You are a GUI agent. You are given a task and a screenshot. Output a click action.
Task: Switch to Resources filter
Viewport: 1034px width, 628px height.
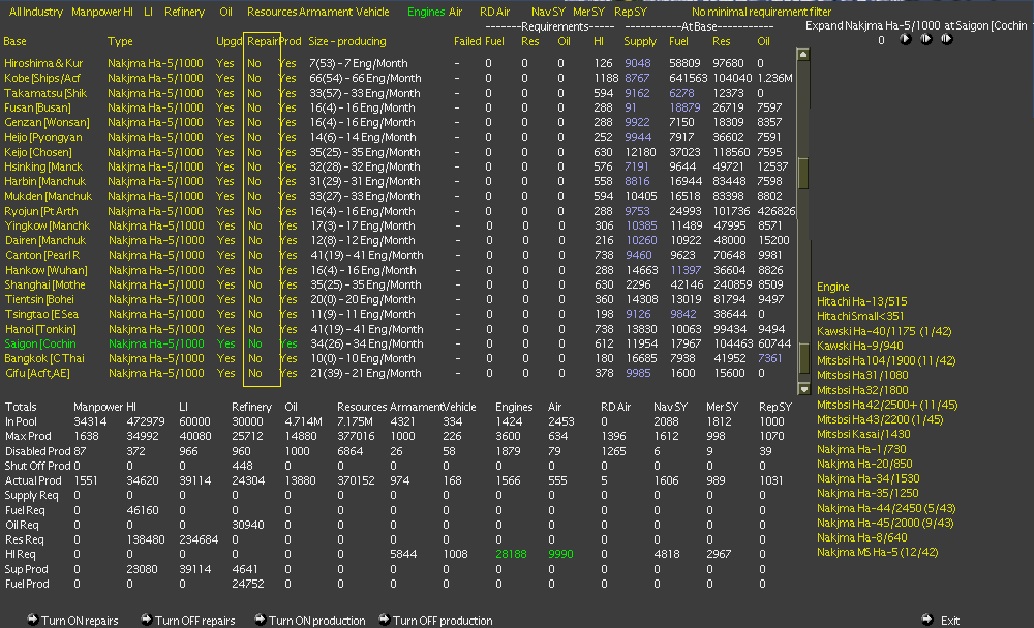click(x=272, y=12)
